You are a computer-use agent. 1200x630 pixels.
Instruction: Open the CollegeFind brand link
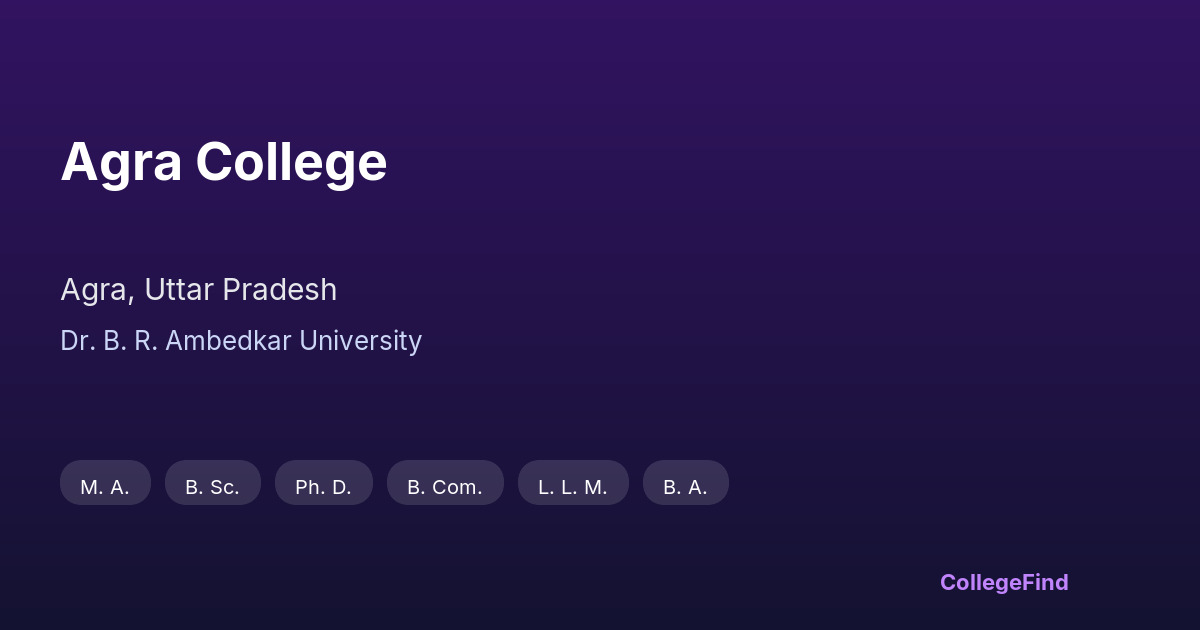pyautogui.click(x=1003, y=582)
